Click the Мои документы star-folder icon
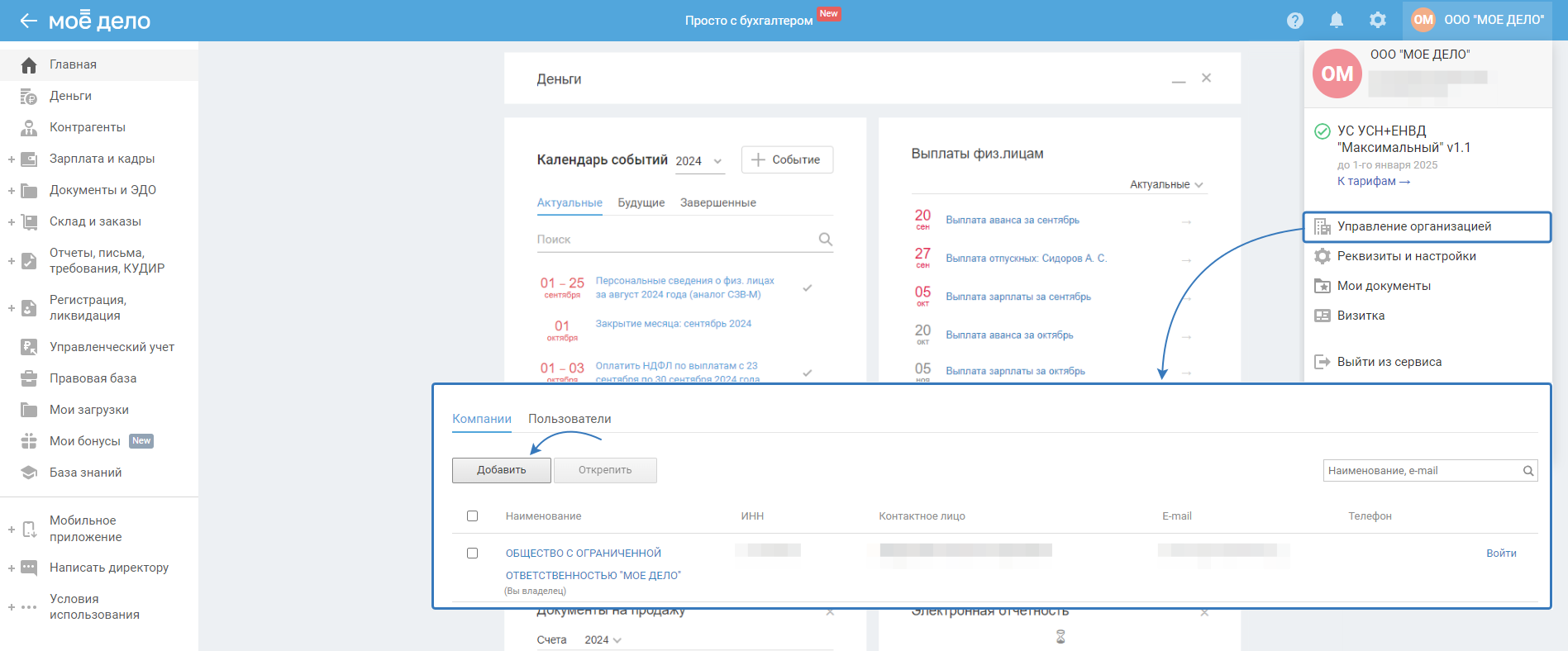The height and width of the screenshot is (651, 1568). point(1323,286)
